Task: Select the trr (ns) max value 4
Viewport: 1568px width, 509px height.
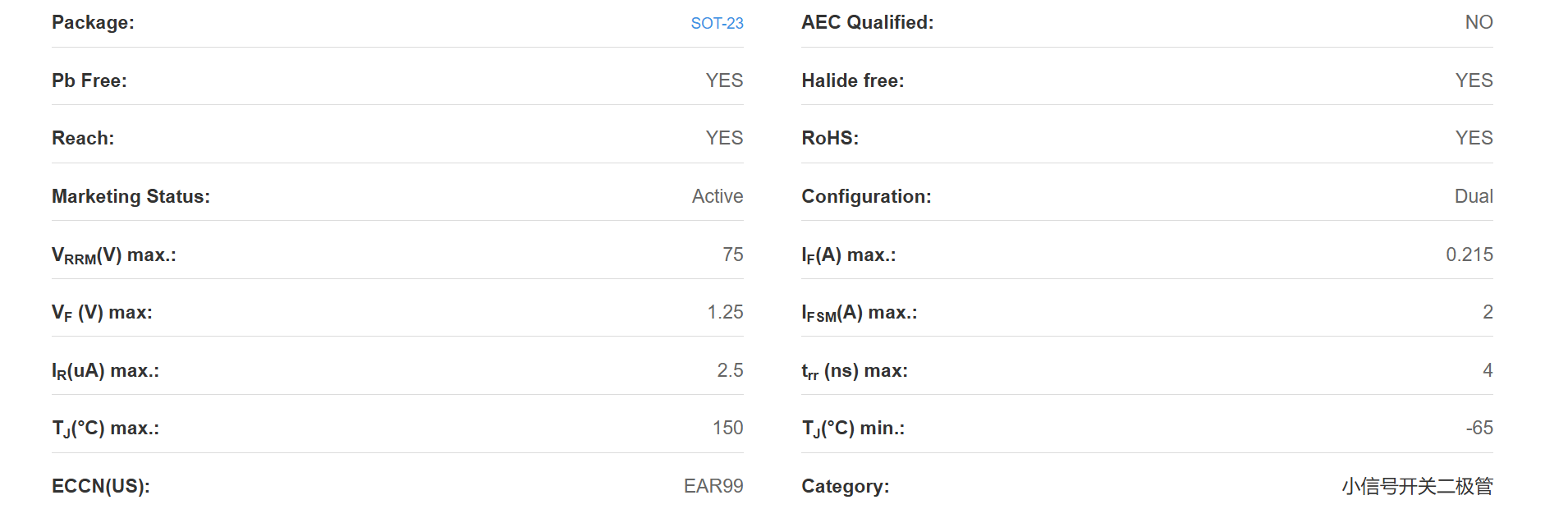Action: [x=1488, y=370]
